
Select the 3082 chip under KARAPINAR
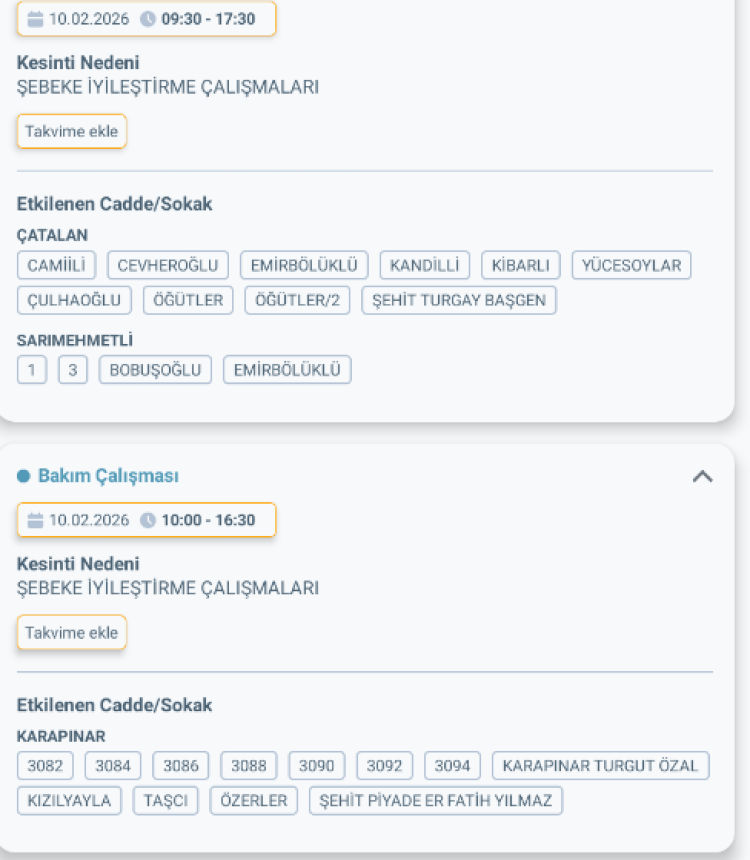tap(44, 765)
